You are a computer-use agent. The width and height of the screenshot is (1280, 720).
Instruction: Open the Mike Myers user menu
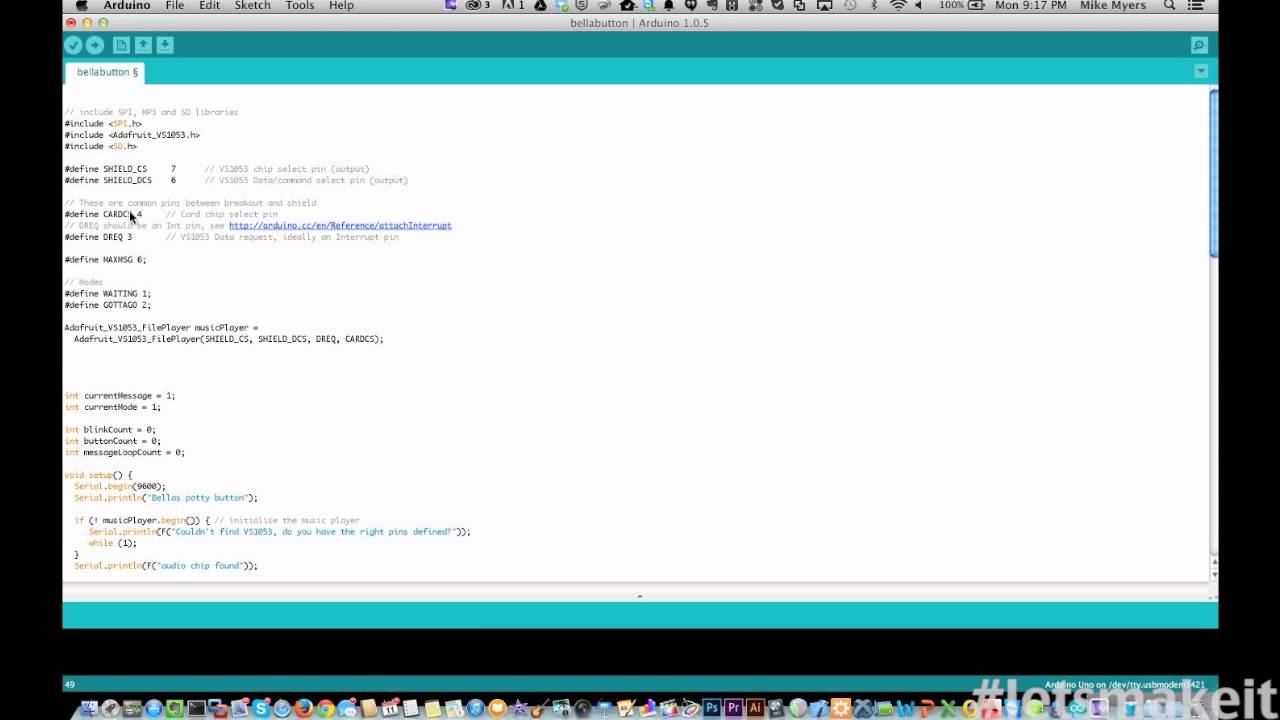tap(1114, 6)
